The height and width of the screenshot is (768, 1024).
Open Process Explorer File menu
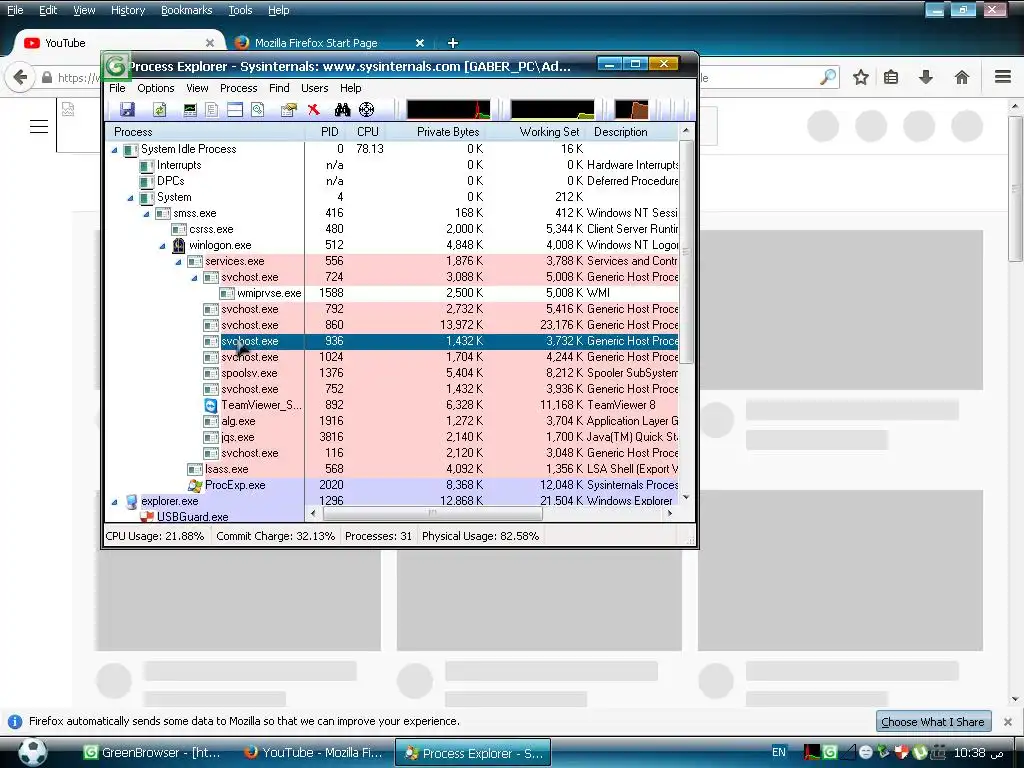[117, 88]
